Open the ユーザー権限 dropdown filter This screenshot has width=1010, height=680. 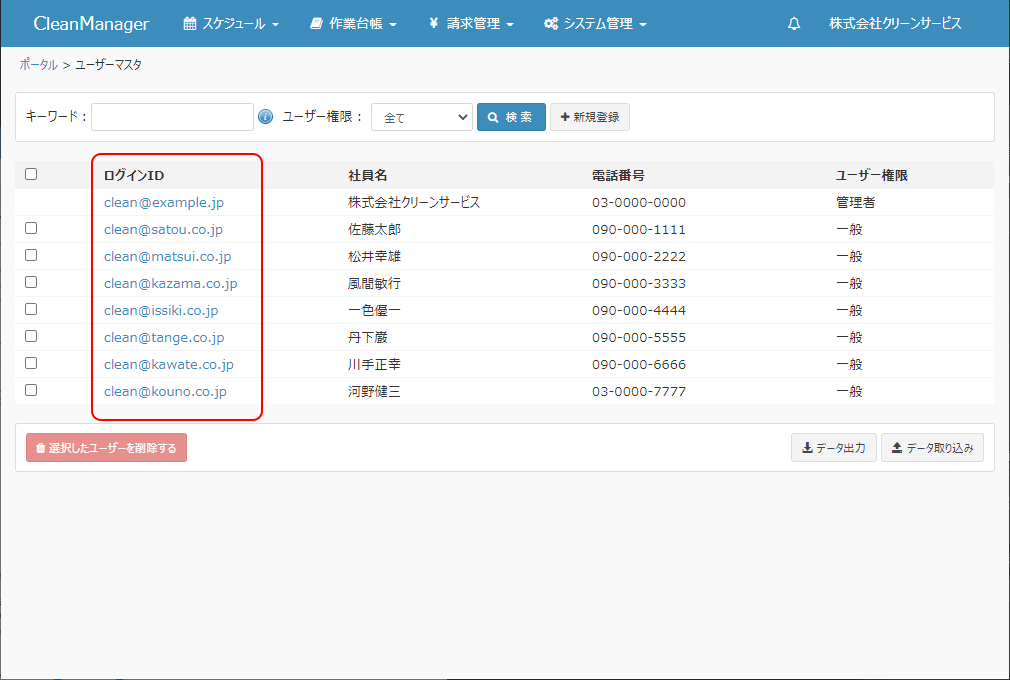421,117
